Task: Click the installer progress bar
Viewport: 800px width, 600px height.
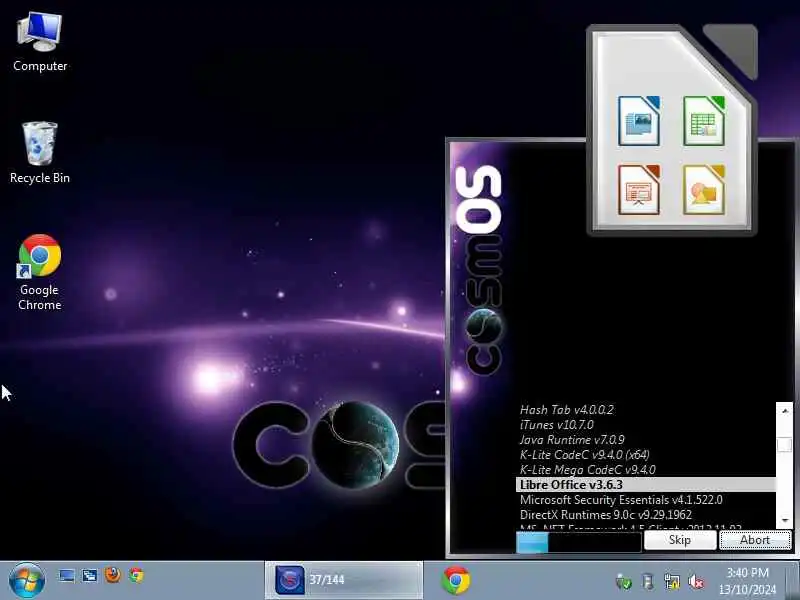Action: [x=579, y=542]
